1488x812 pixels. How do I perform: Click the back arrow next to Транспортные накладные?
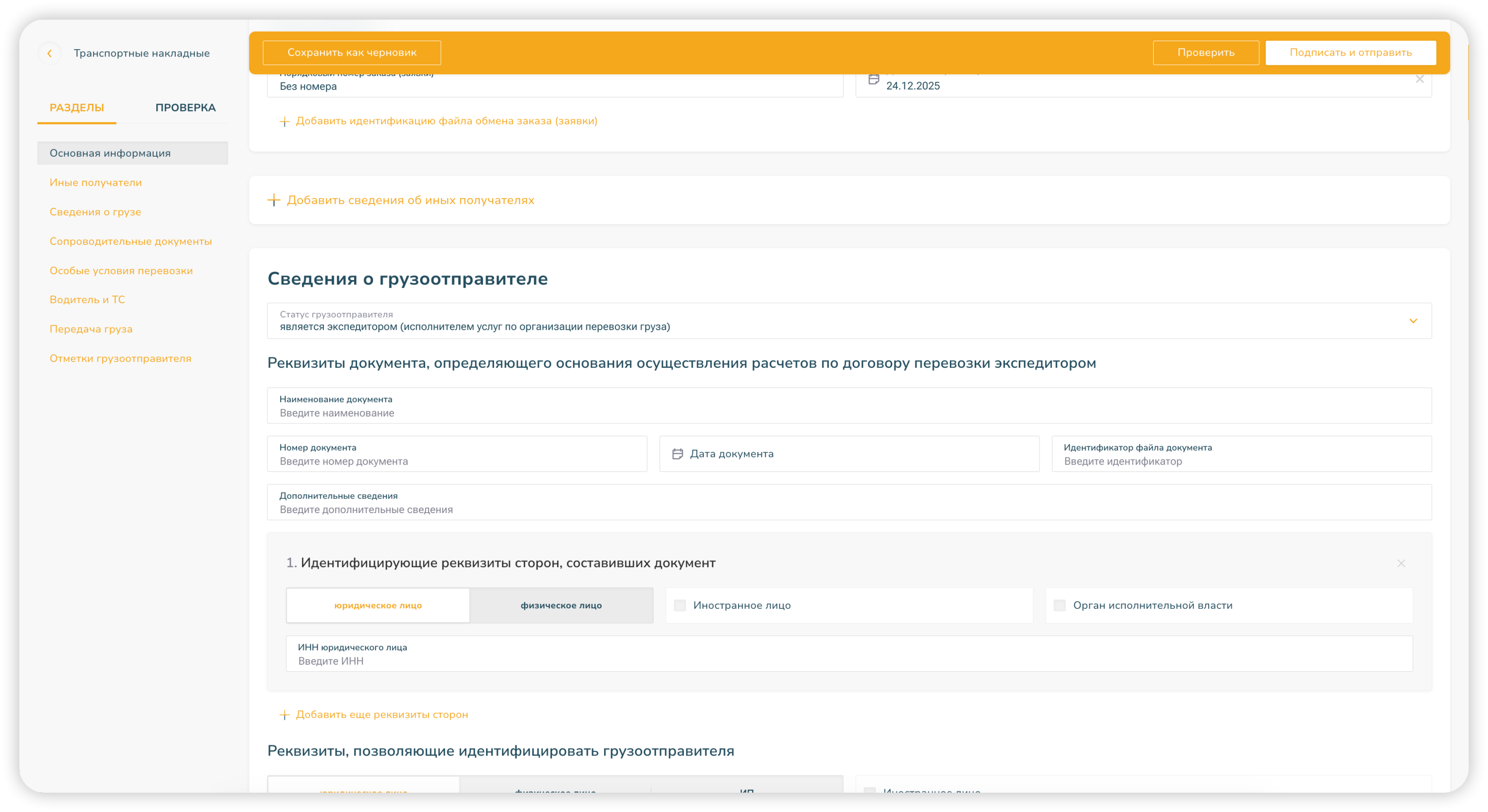(50, 53)
